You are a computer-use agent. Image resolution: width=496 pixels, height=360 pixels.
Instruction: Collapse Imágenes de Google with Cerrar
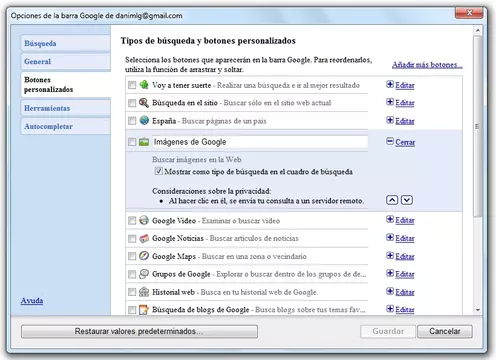coord(401,142)
